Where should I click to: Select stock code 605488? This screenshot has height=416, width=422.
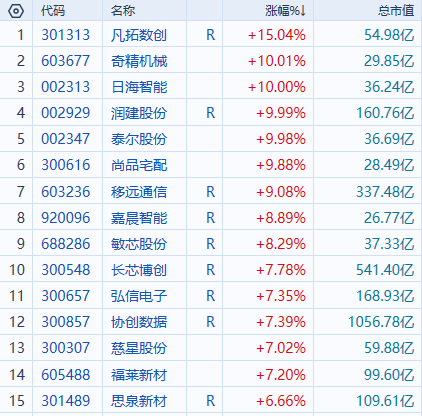click(66, 375)
